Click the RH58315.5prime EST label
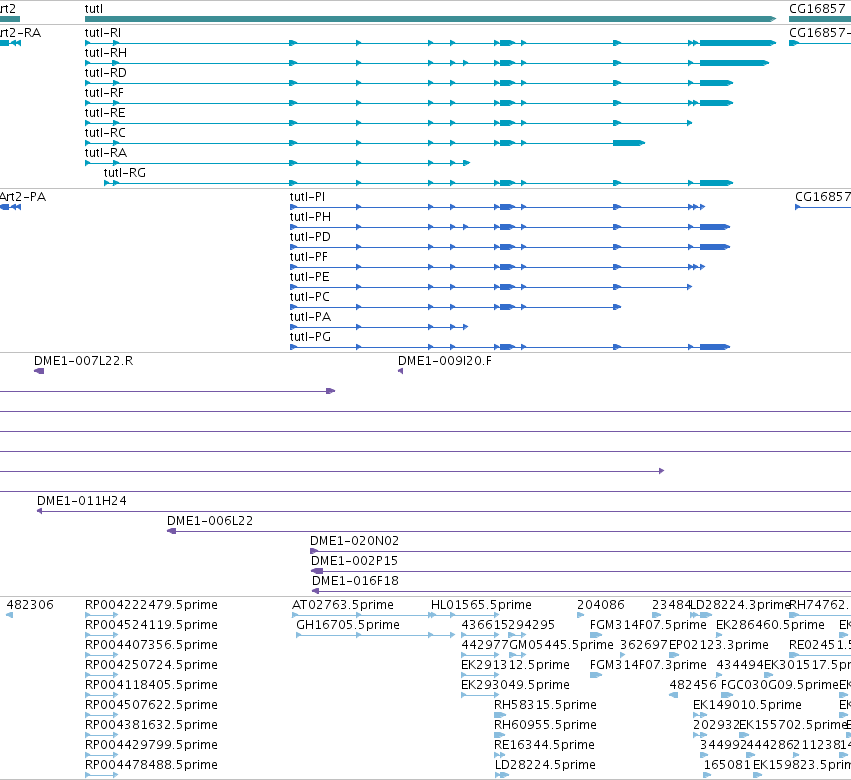 [545, 705]
